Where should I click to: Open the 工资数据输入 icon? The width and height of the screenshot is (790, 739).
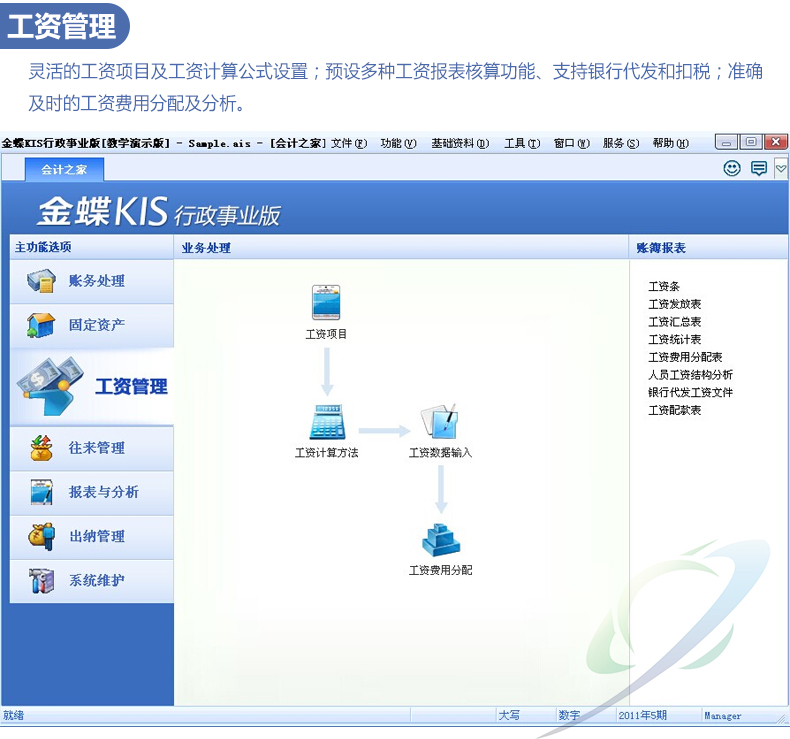click(440, 422)
